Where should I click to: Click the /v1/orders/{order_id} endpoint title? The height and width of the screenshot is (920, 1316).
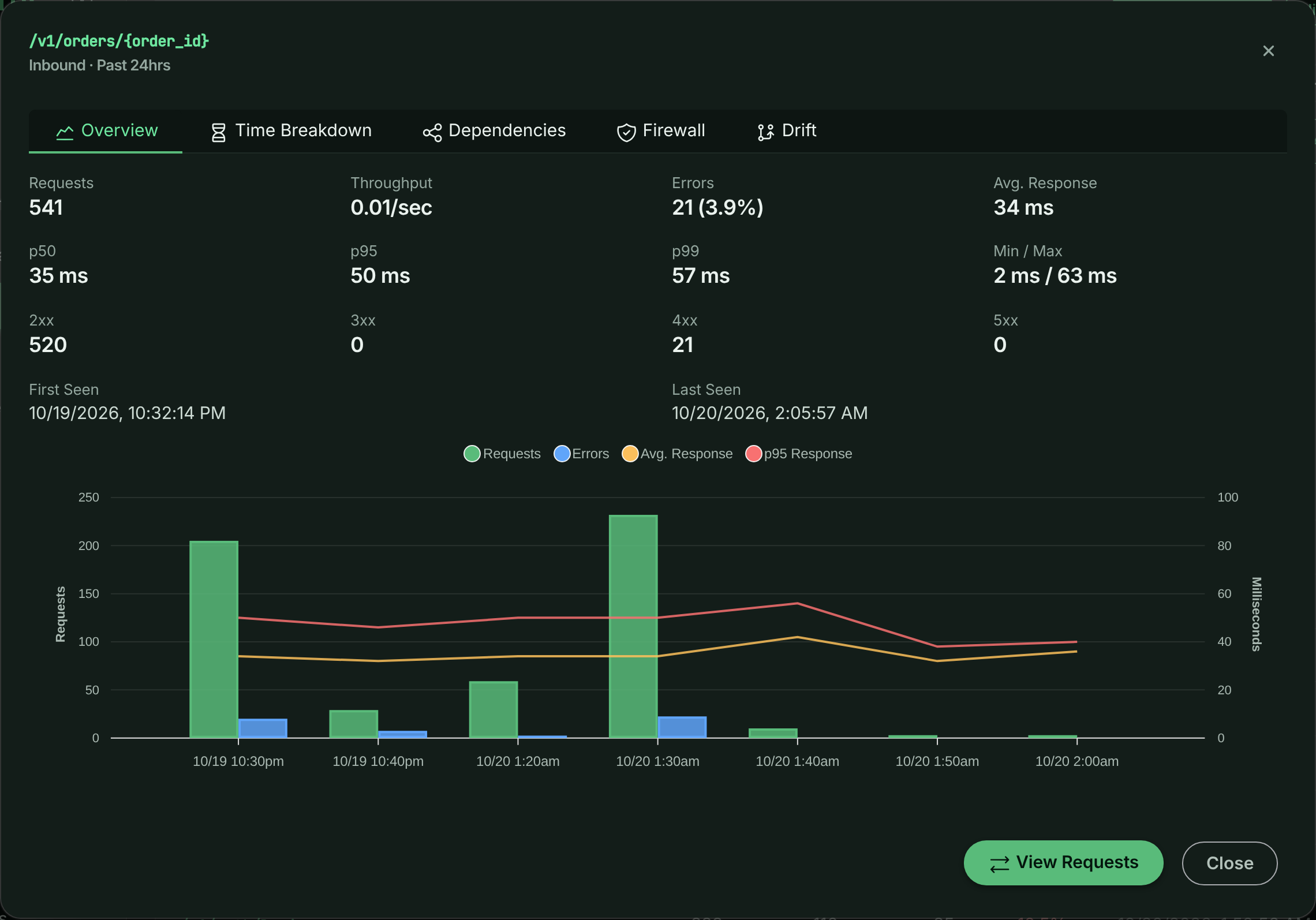[119, 41]
